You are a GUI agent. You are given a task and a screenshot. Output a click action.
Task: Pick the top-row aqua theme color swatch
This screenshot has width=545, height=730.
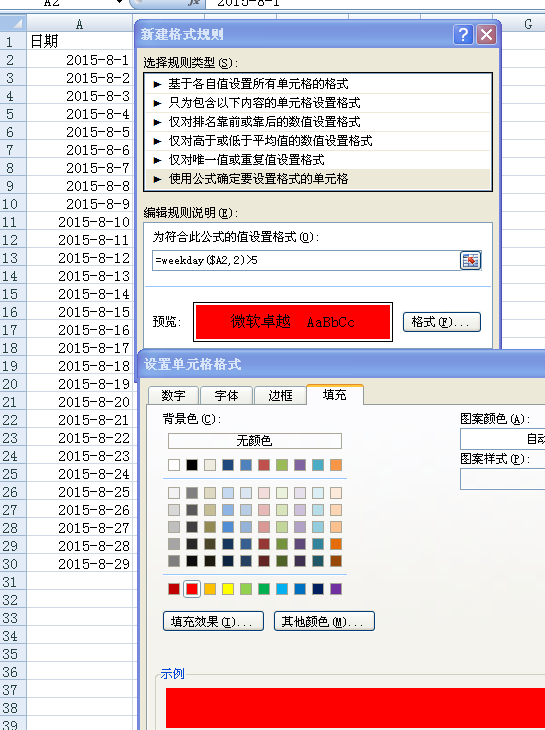[x=318, y=465]
